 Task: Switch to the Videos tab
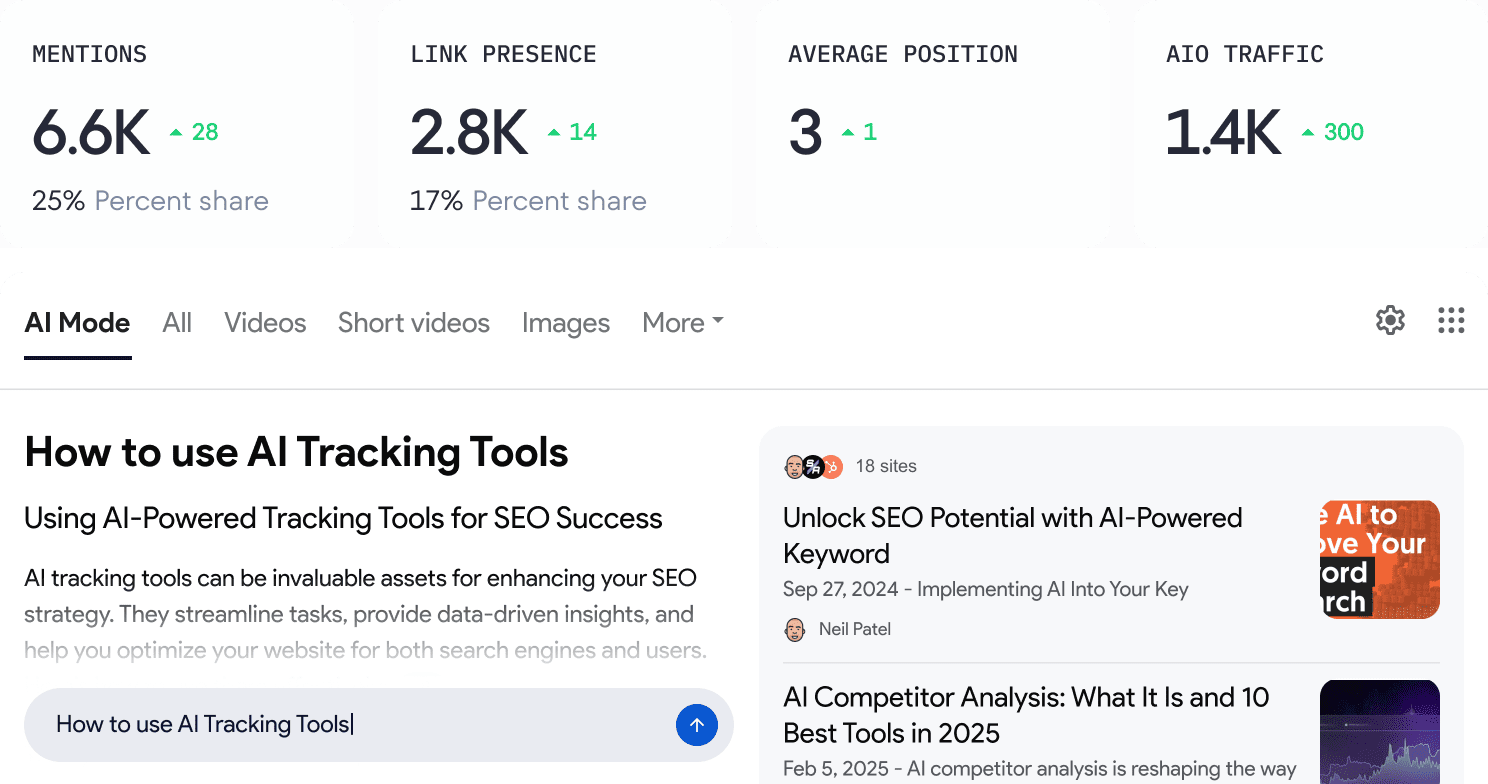click(x=265, y=323)
